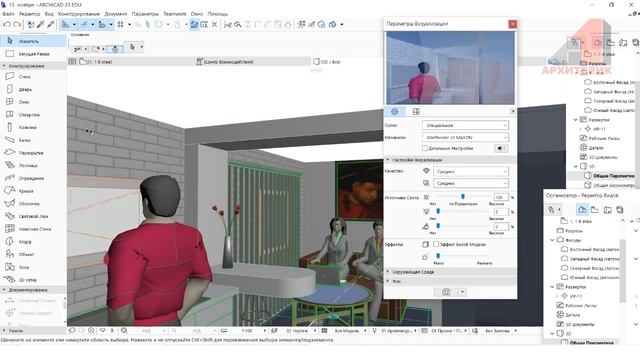
Task: Select the Отверстие (Opening) tool
Action: [33, 115]
